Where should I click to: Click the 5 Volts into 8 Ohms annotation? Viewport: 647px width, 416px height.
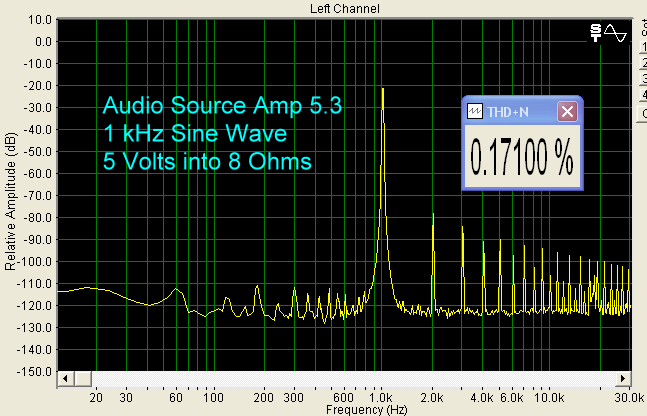pos(208,160)
